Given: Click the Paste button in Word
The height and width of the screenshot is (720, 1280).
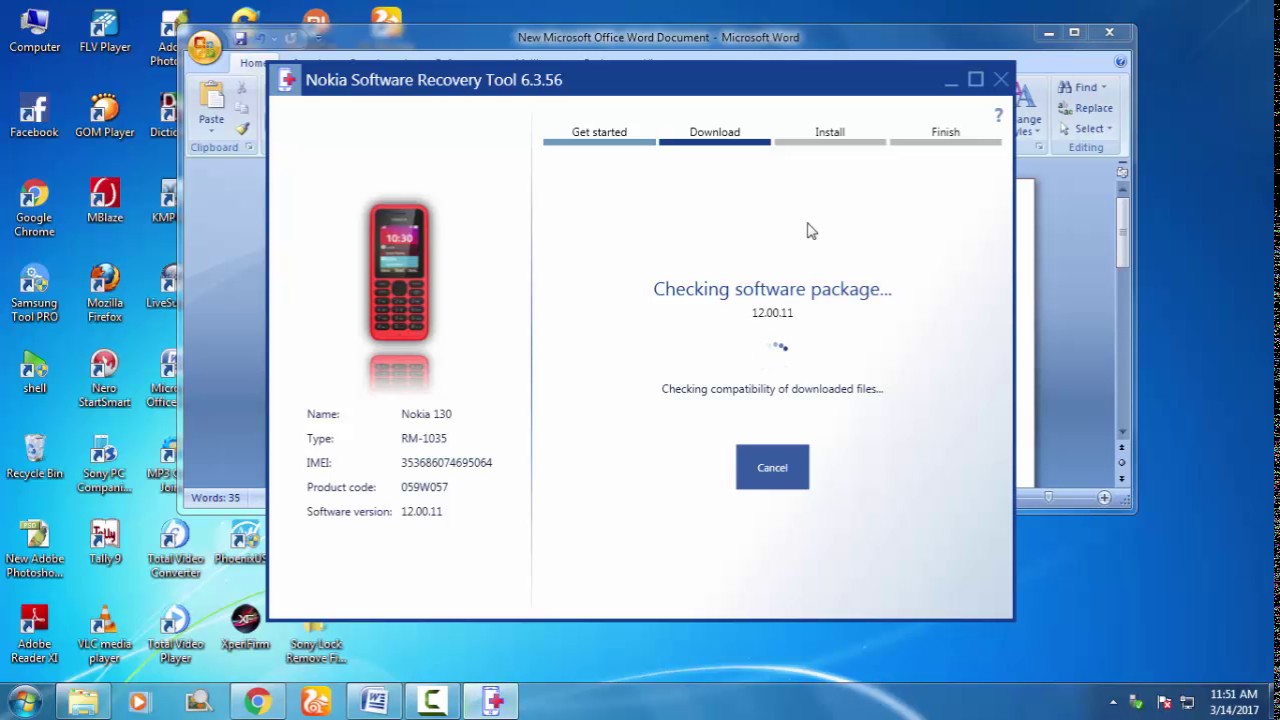Looking at the screenshot, I should [x=211, y=105].
